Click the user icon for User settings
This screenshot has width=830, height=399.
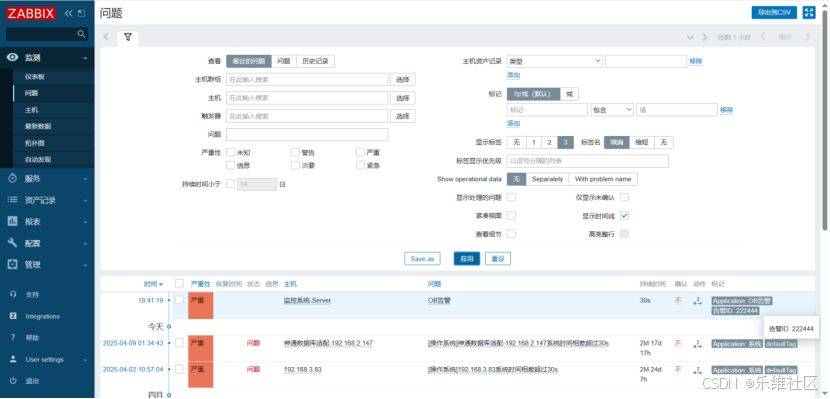(13, 359)
